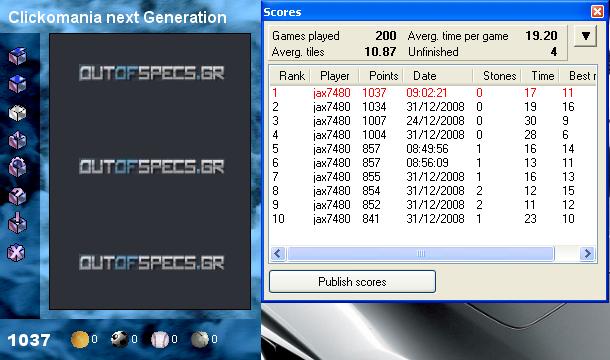Click the gray golf ball counter icon

pyautogui.click(x=200, y=339)
